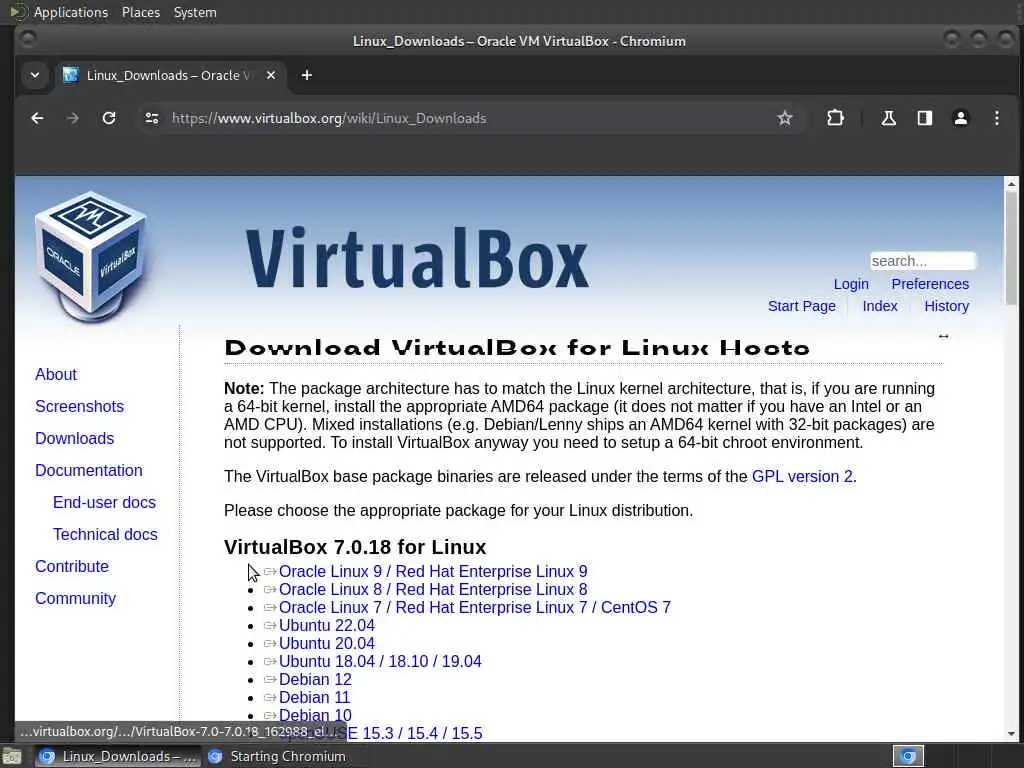Go back using the browser back arrow
Screen dimensions: 1024x768
click(x=37, y=118)
